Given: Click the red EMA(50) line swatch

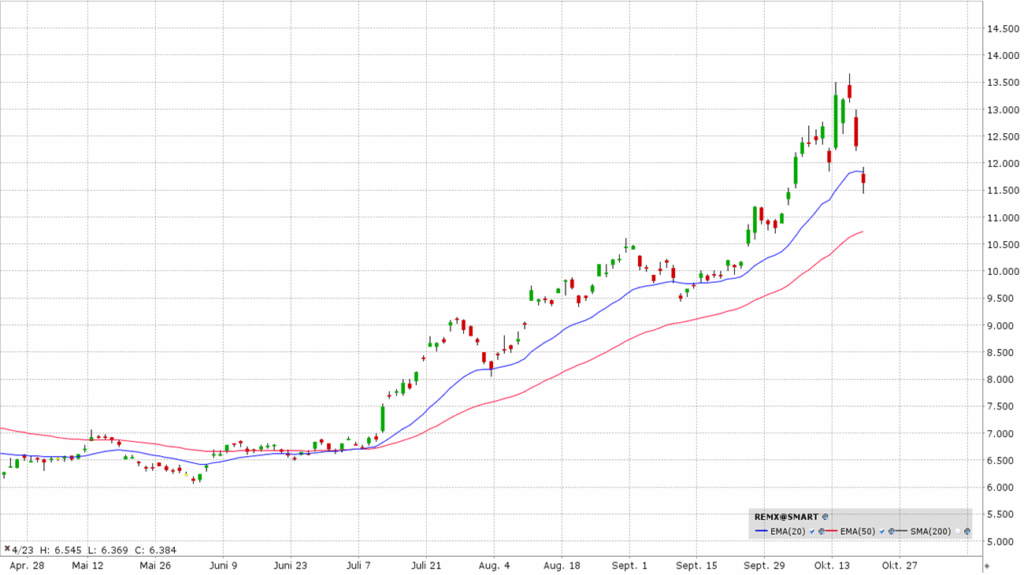Looking at the screenshot, I should pyautogui.click(x=833, y=531).
